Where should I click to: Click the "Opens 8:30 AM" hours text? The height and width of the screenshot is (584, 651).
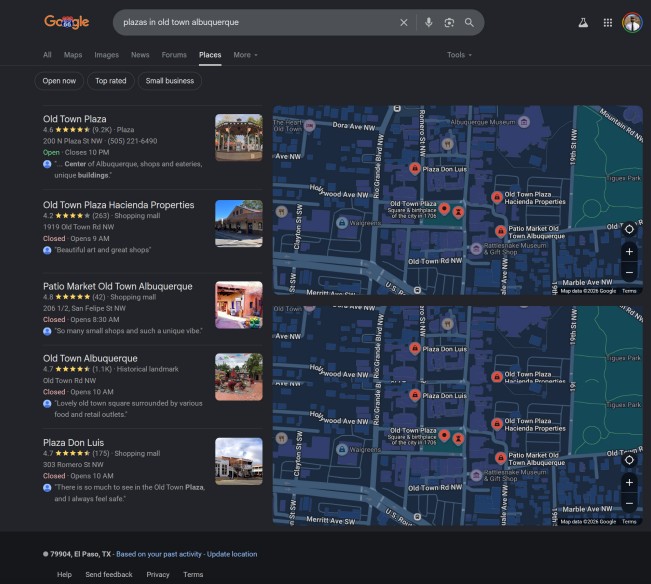point(95,320)
